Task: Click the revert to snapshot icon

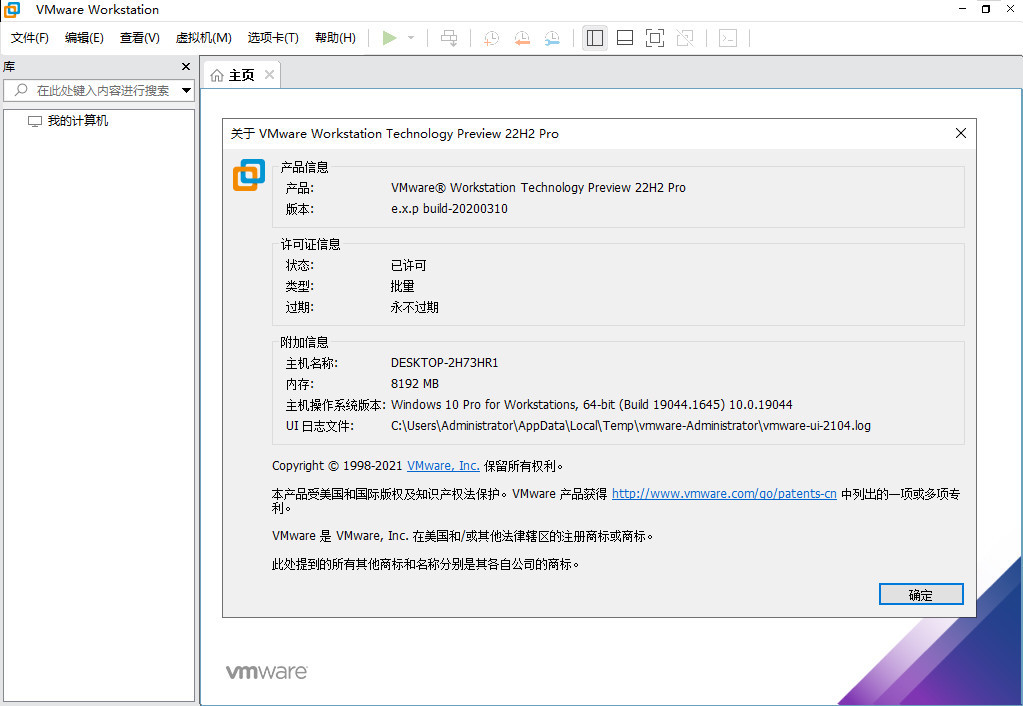Action: (x=521, y=38)
